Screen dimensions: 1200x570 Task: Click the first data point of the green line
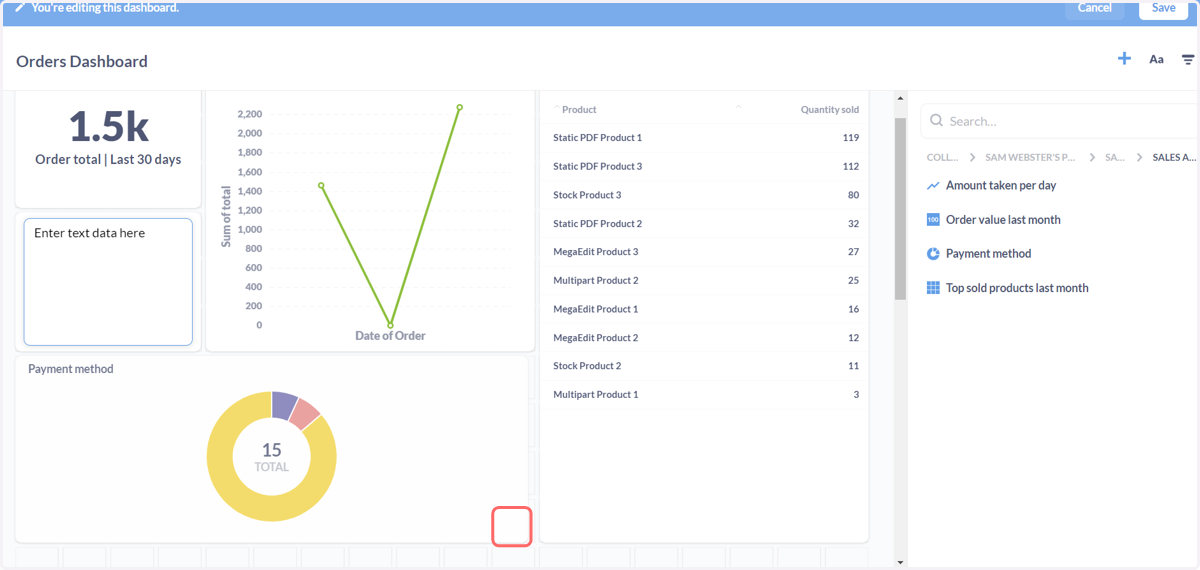pos(321,185)
